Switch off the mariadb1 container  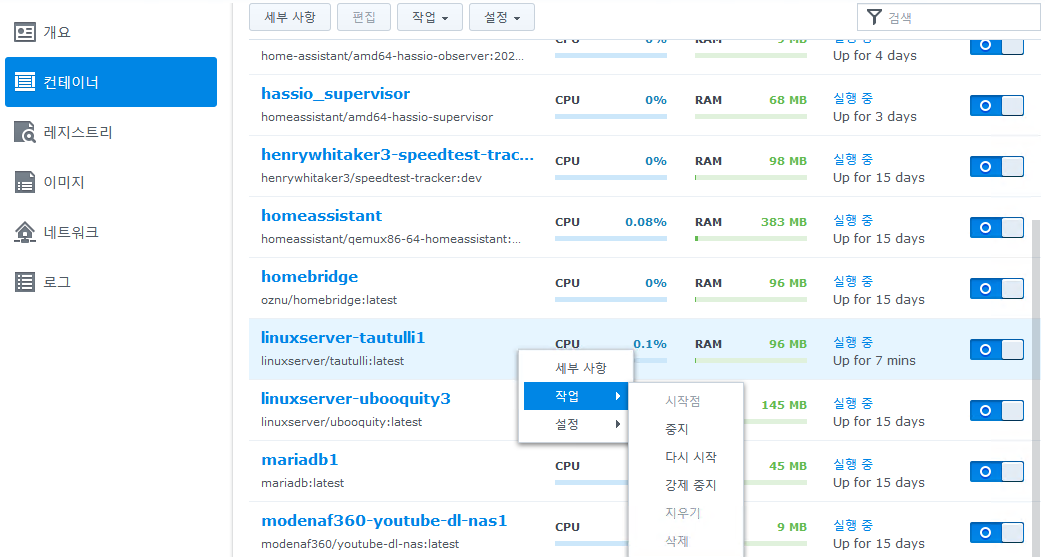click(996, 472)
